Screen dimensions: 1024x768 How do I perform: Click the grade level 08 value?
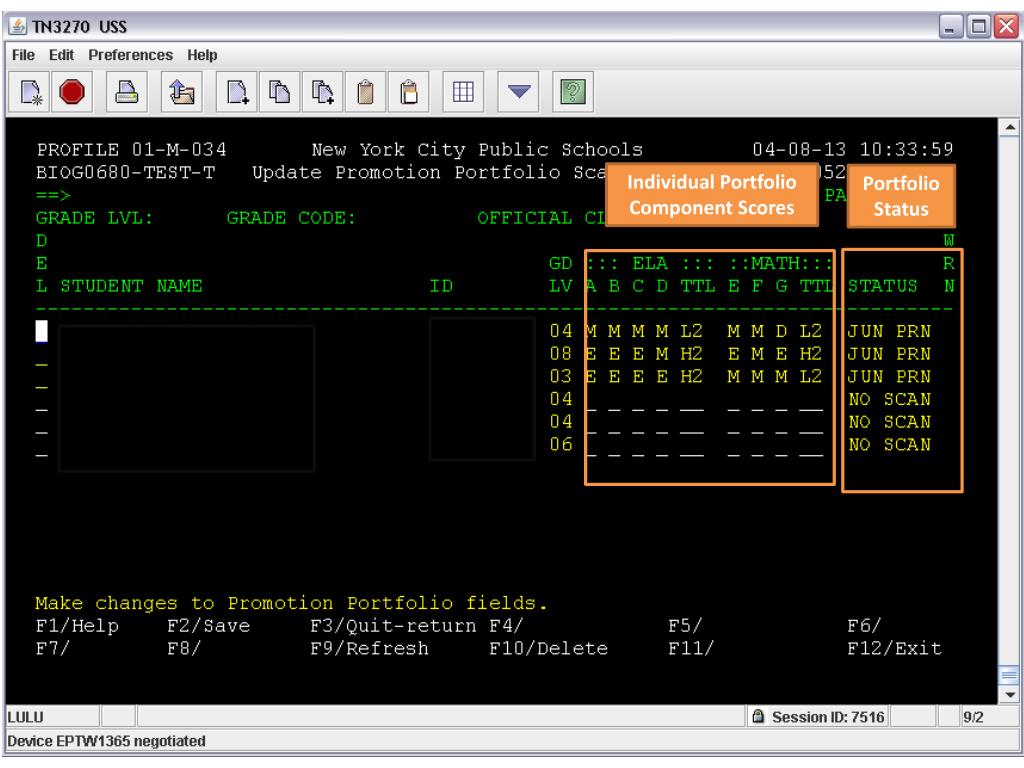(x=560, y=355)
